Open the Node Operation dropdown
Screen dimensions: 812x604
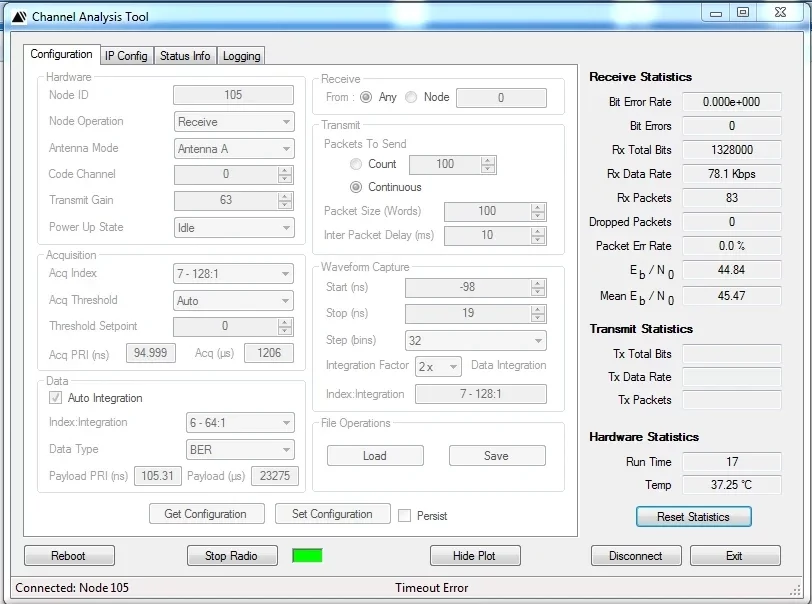pos(234,122)
